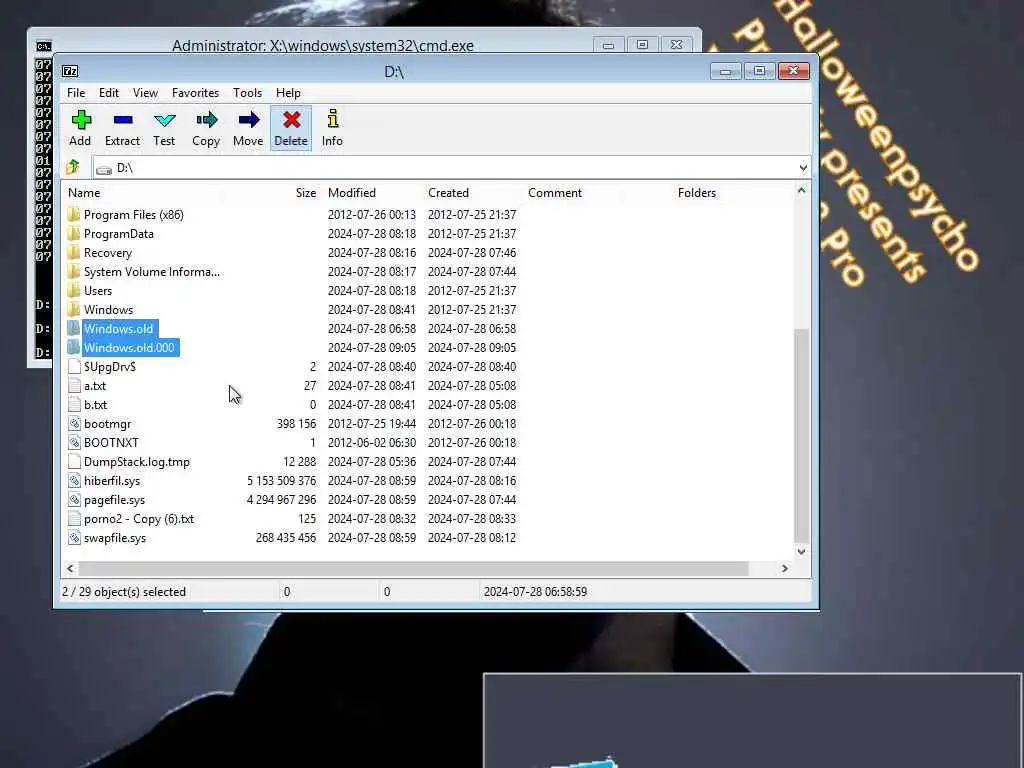Click the pagefile.sys file icon

click(x=74, y=499)
